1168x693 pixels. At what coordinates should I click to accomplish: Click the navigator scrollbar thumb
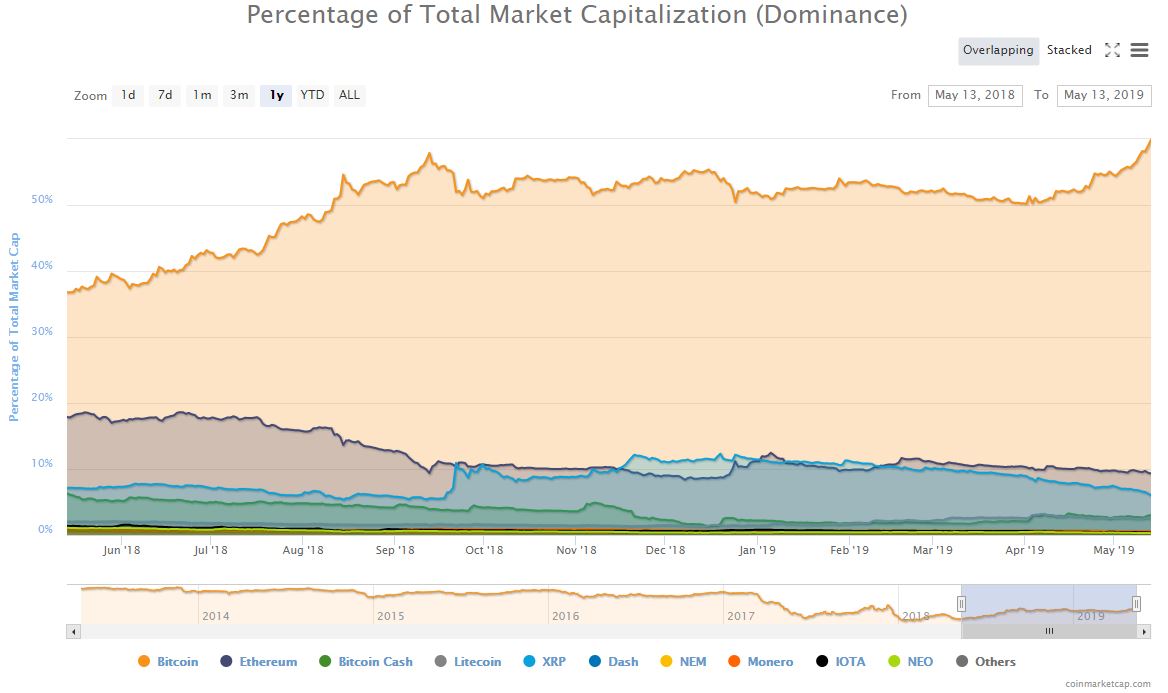click(1049, 631)
